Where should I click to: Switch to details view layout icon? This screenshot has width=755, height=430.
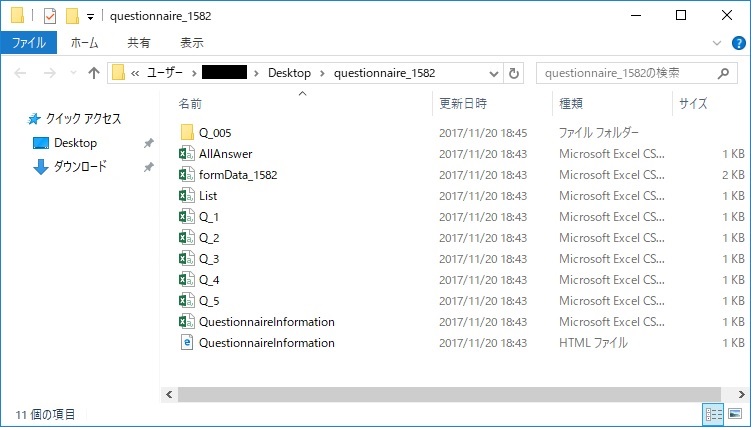[714, 414]
